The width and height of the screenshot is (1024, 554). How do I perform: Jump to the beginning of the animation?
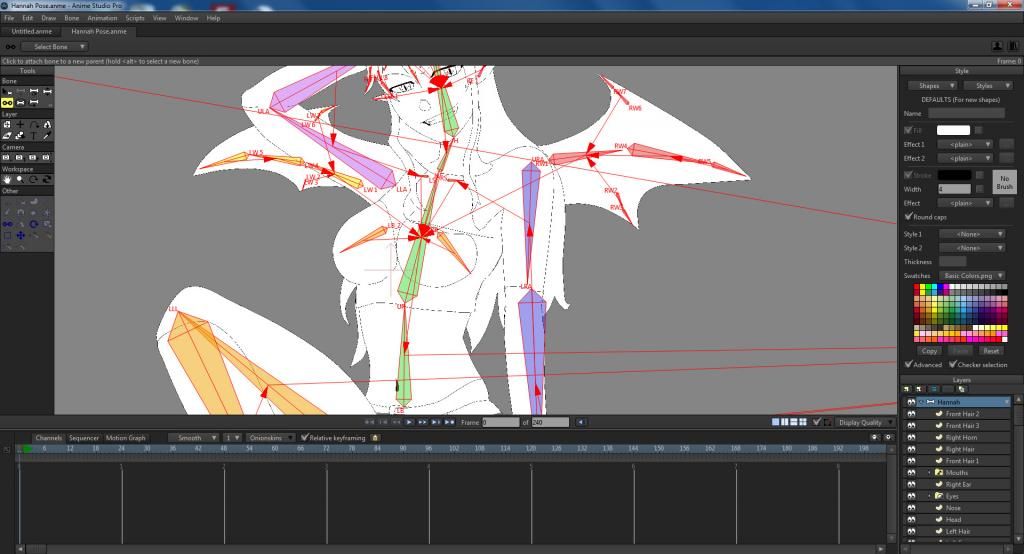369,422
